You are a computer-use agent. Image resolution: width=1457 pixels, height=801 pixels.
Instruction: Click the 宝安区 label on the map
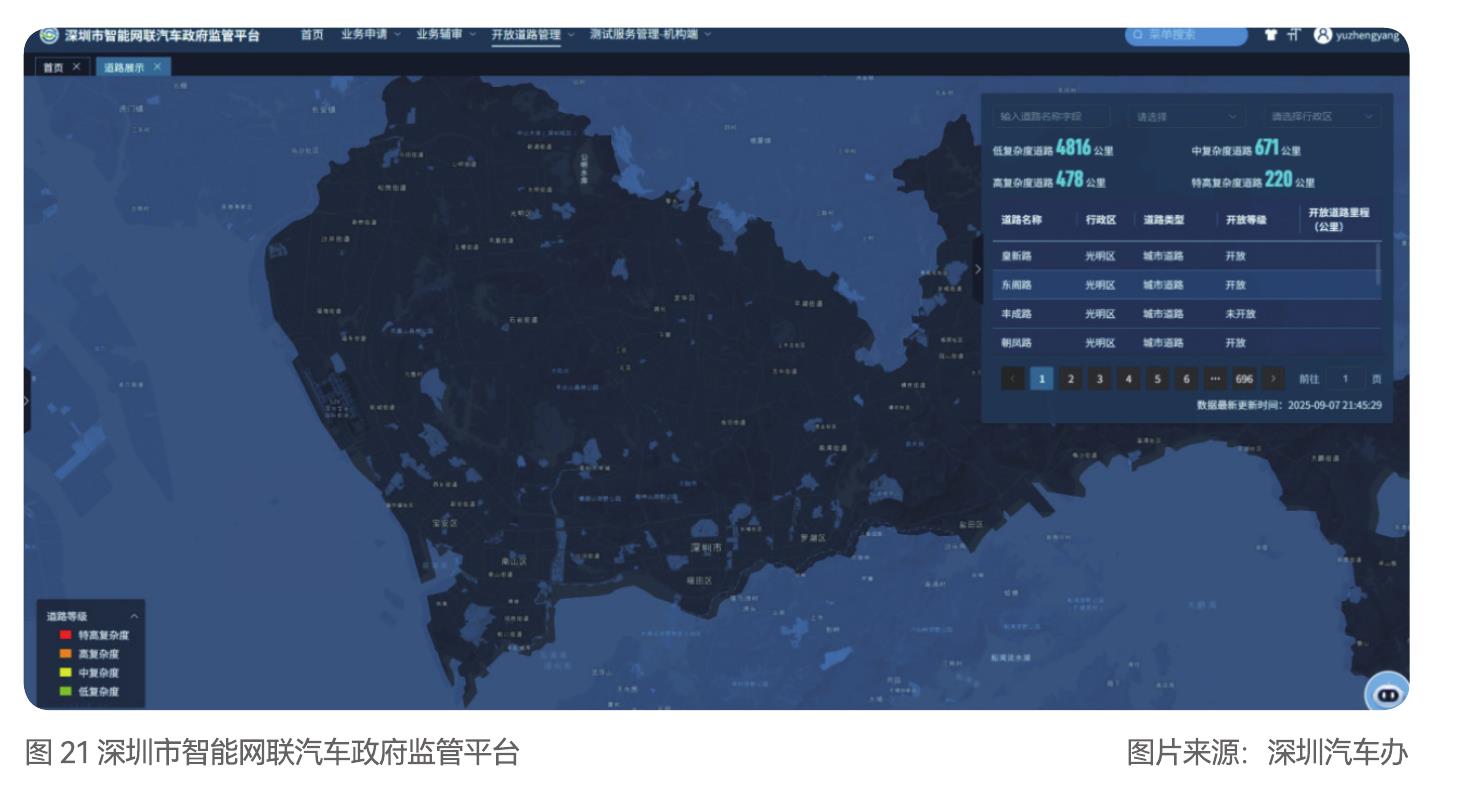tap(445, 523)
